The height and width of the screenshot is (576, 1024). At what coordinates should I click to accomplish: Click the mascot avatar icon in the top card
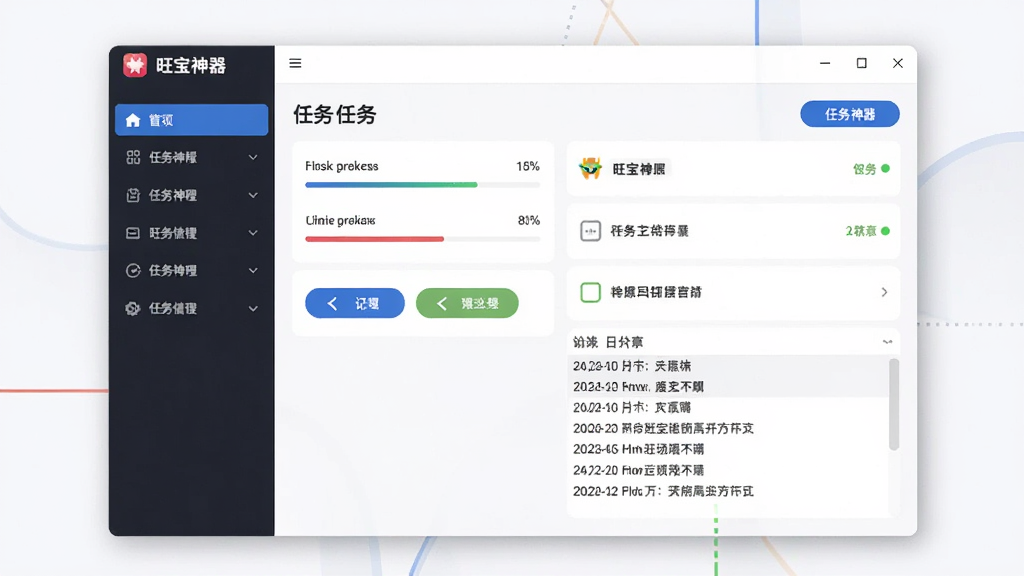coord(590,168)
